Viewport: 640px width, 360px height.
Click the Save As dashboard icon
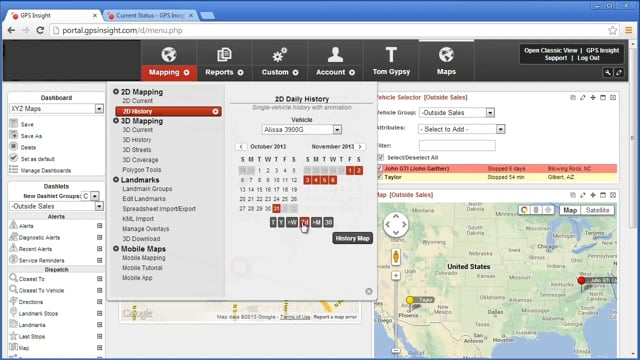coord(13,135)
